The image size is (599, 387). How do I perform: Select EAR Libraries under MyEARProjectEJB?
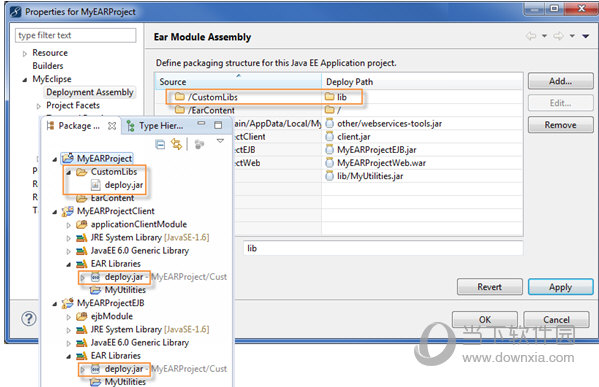point(116,356)
